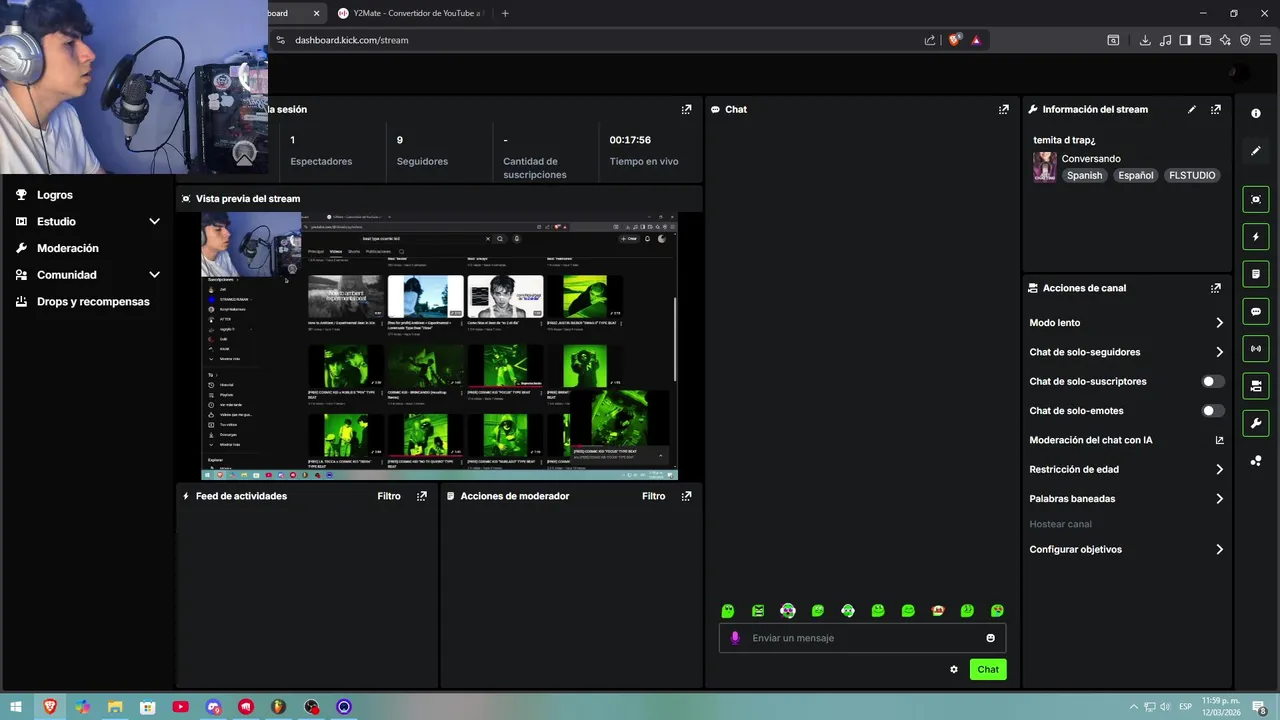Open Filtro in Acciones de moderador
Viewport: 1280px width, 720px height.
click(653, 496)
